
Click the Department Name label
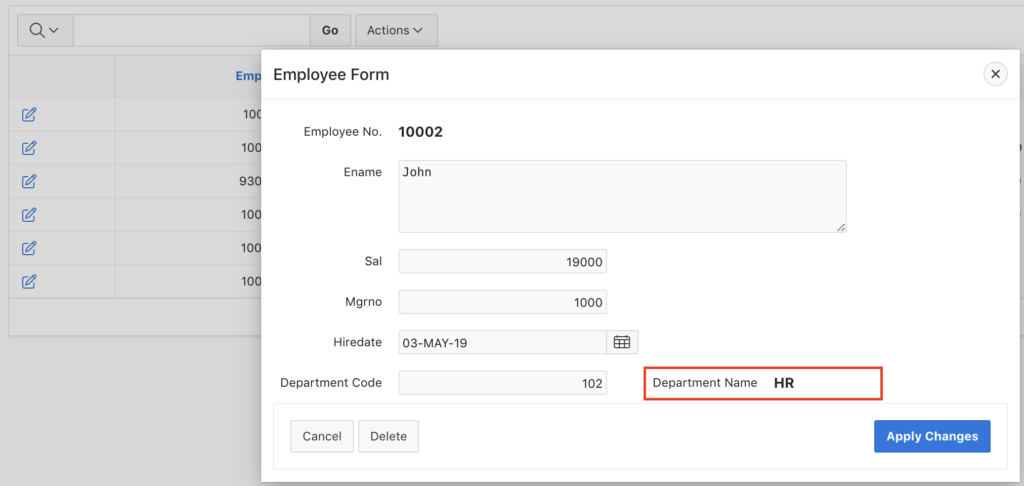[x=705, y=383]
